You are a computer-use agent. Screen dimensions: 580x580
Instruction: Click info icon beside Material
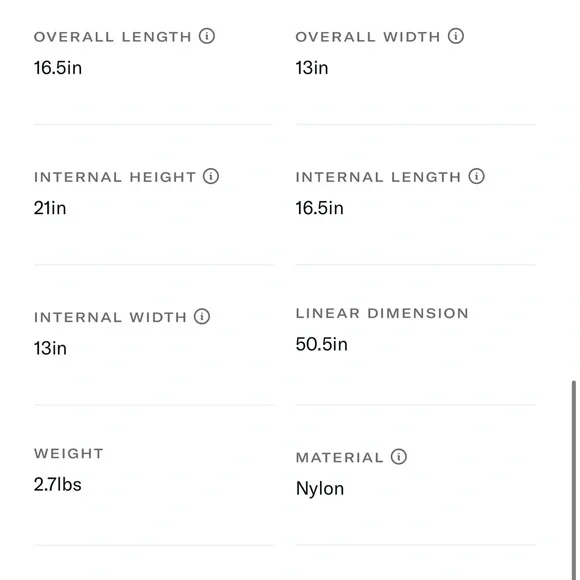pyautogui.click(x=399, y=456)
